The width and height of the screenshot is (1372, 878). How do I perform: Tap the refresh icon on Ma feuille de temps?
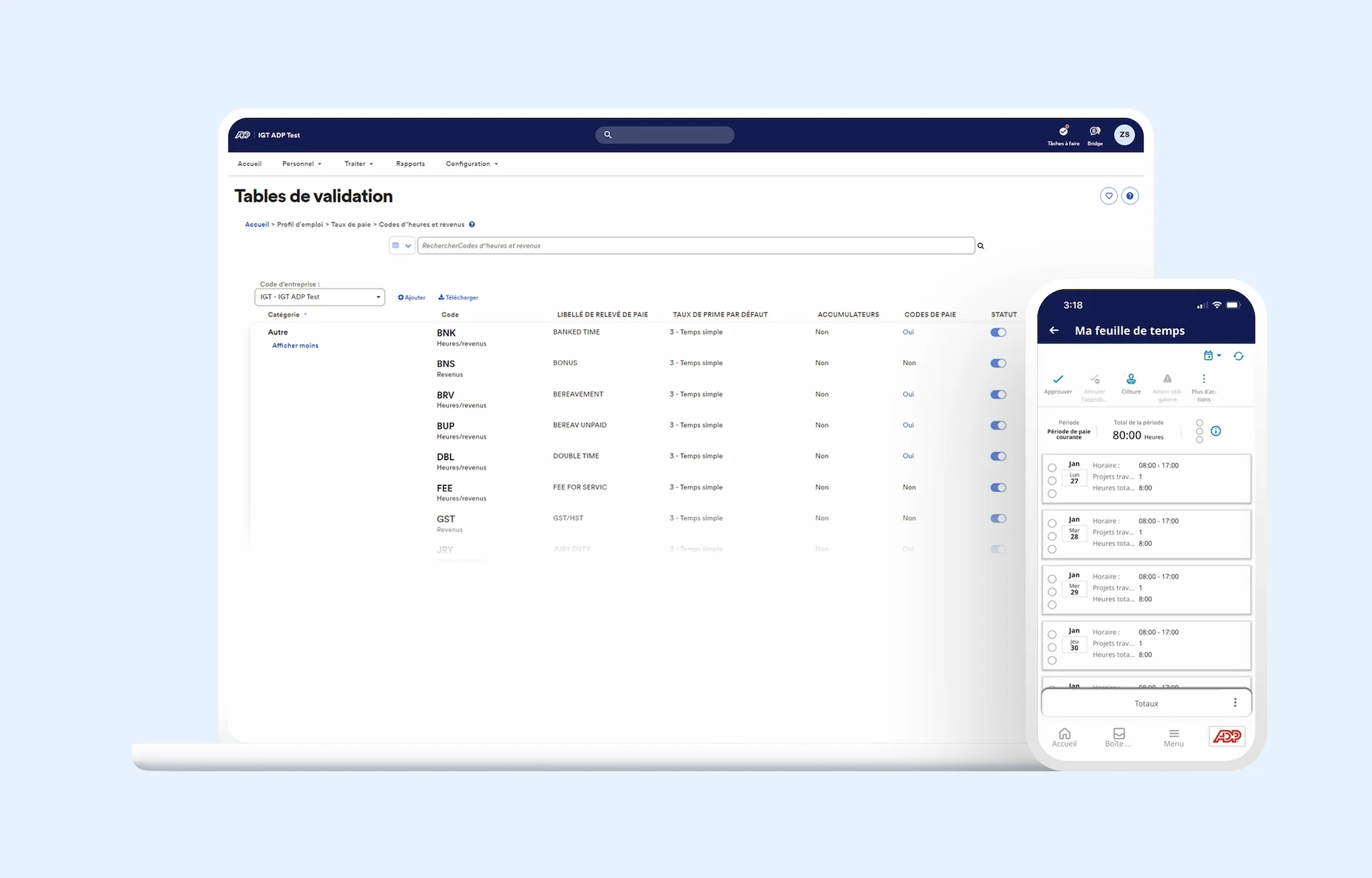point(1239,355)
